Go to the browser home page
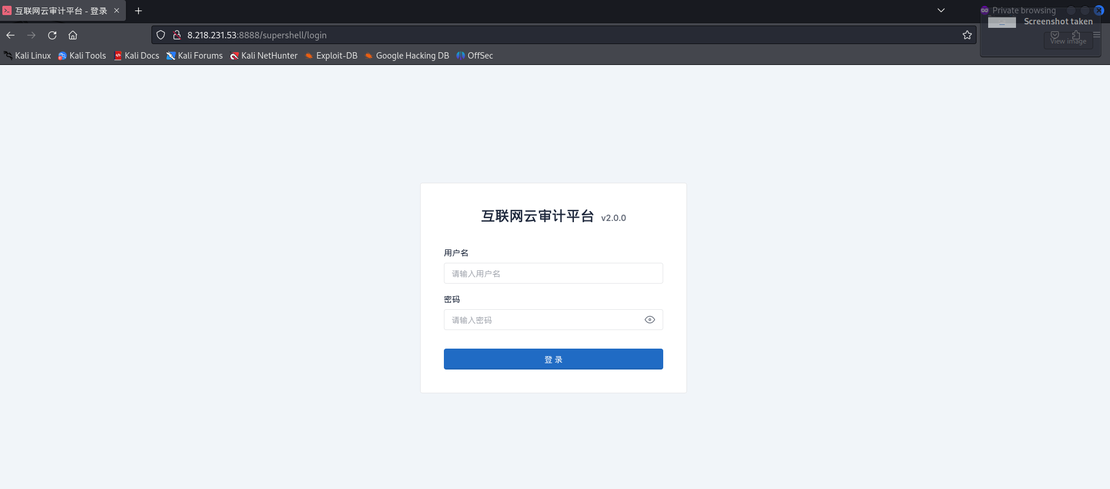 pyautogui.click(x=73, y=35)
